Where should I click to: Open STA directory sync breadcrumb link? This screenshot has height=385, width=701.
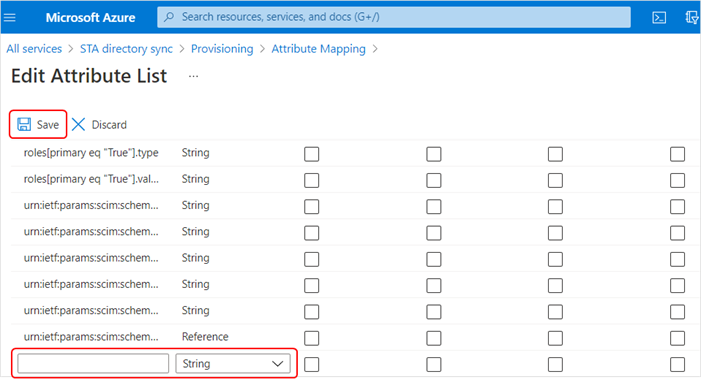pos(126,49)
